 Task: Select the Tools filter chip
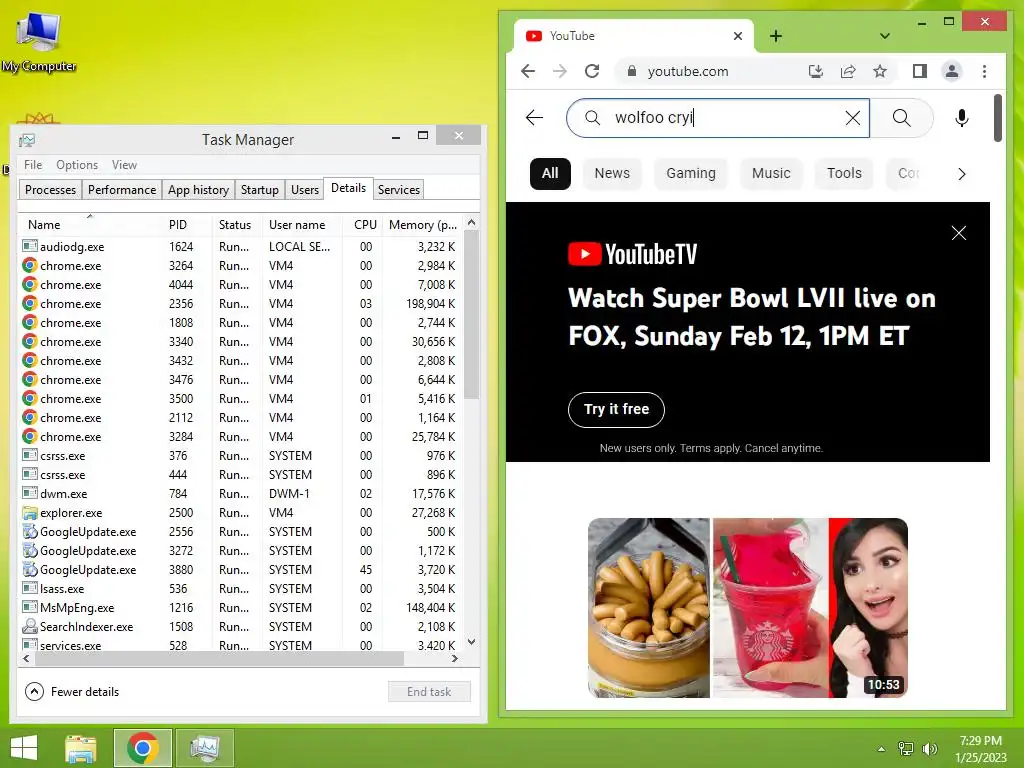point(844,174)
